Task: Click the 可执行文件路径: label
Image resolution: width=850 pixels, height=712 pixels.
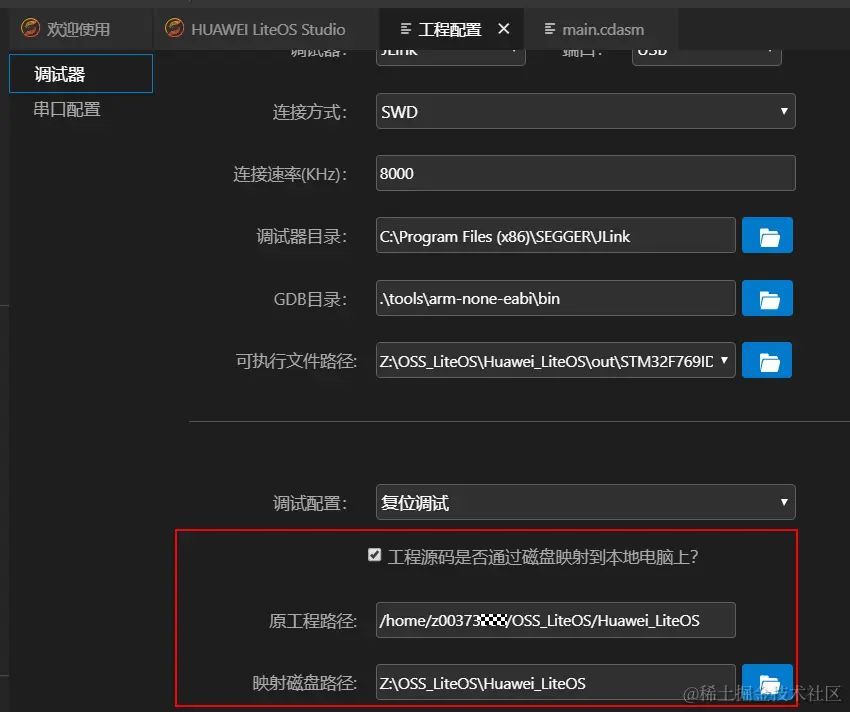Action: [x=296, y=361]
